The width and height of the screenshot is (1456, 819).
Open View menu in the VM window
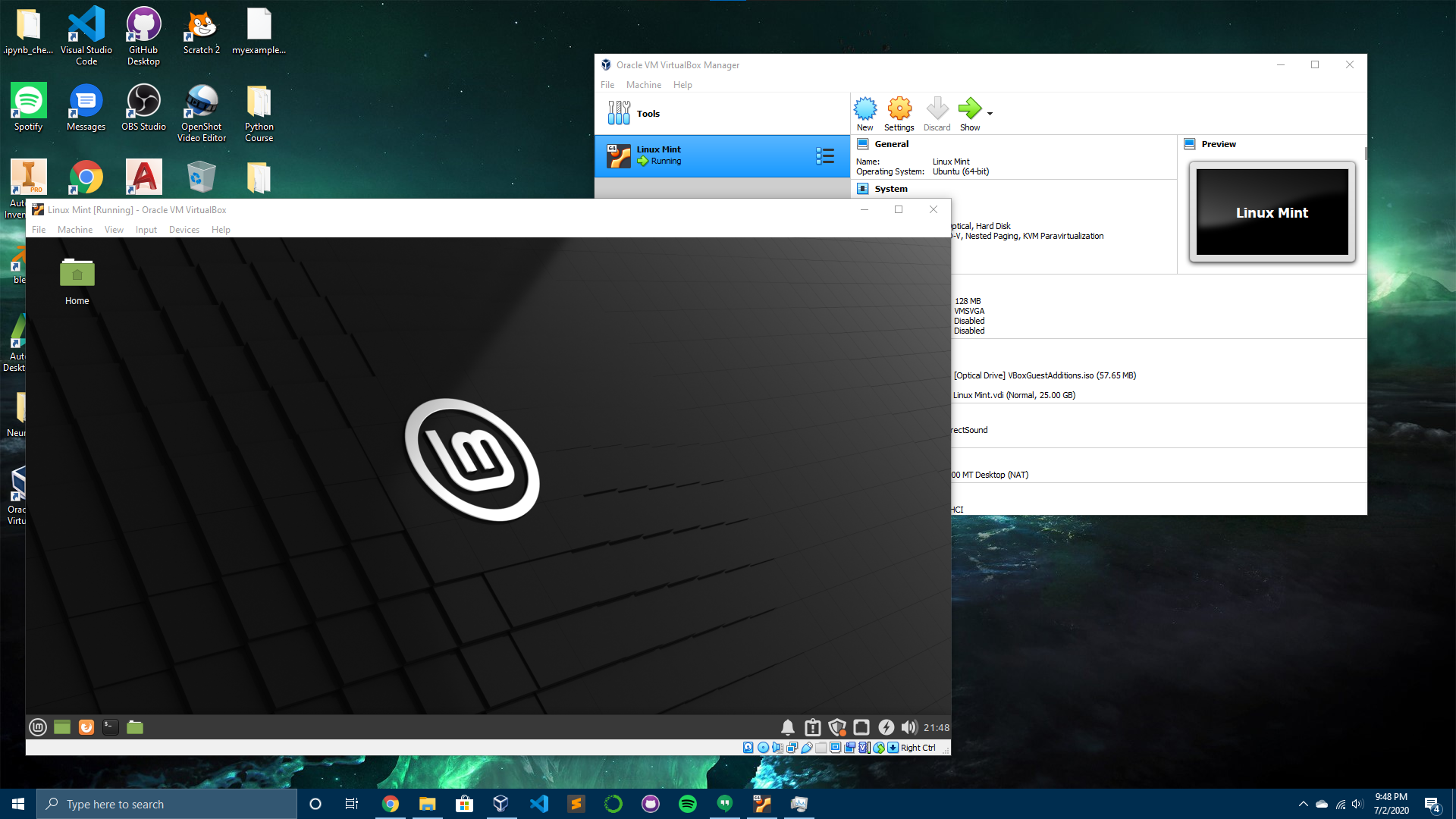coord(114,230)
